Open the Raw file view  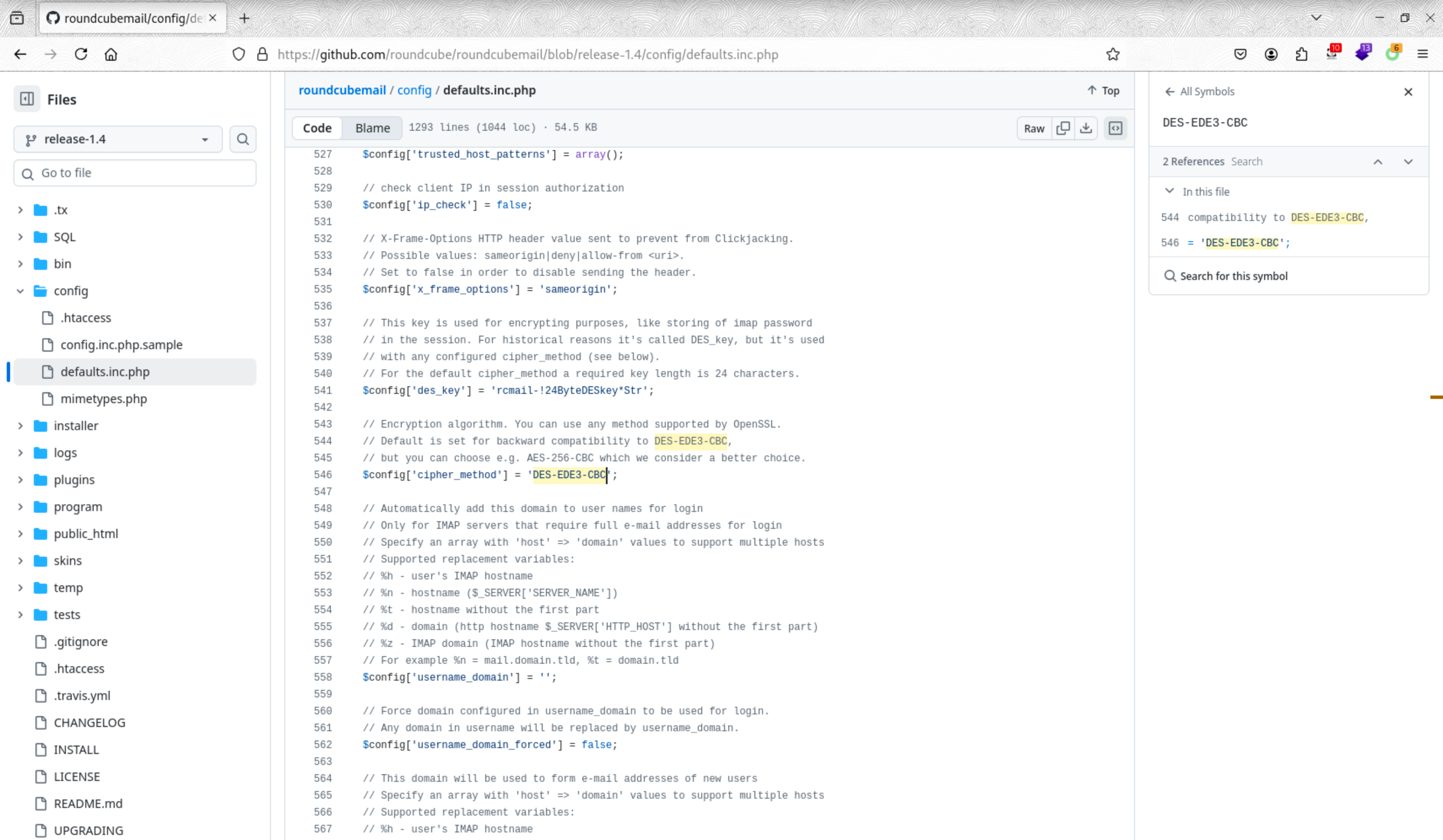tap(1034, 128)
